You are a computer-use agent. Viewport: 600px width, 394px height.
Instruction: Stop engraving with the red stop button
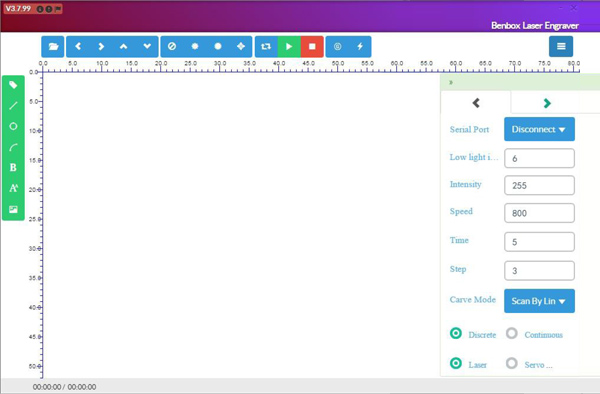click(x=312, y=47)
